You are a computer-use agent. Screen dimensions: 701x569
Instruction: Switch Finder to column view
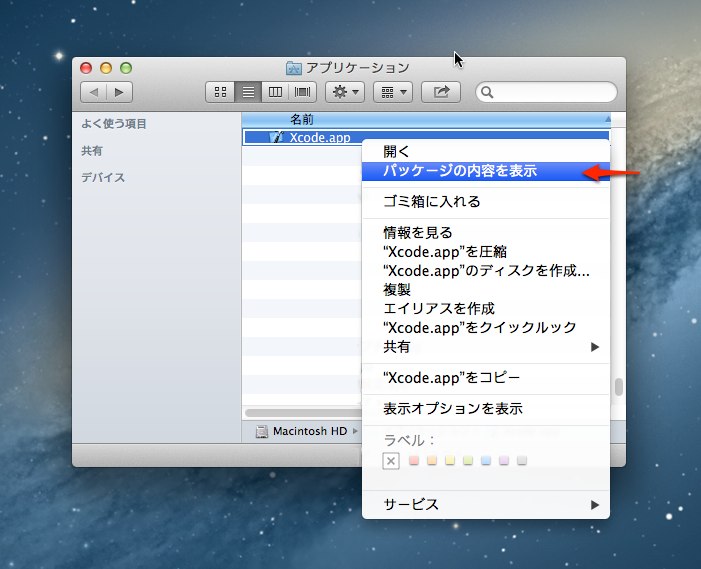(275, 93)
